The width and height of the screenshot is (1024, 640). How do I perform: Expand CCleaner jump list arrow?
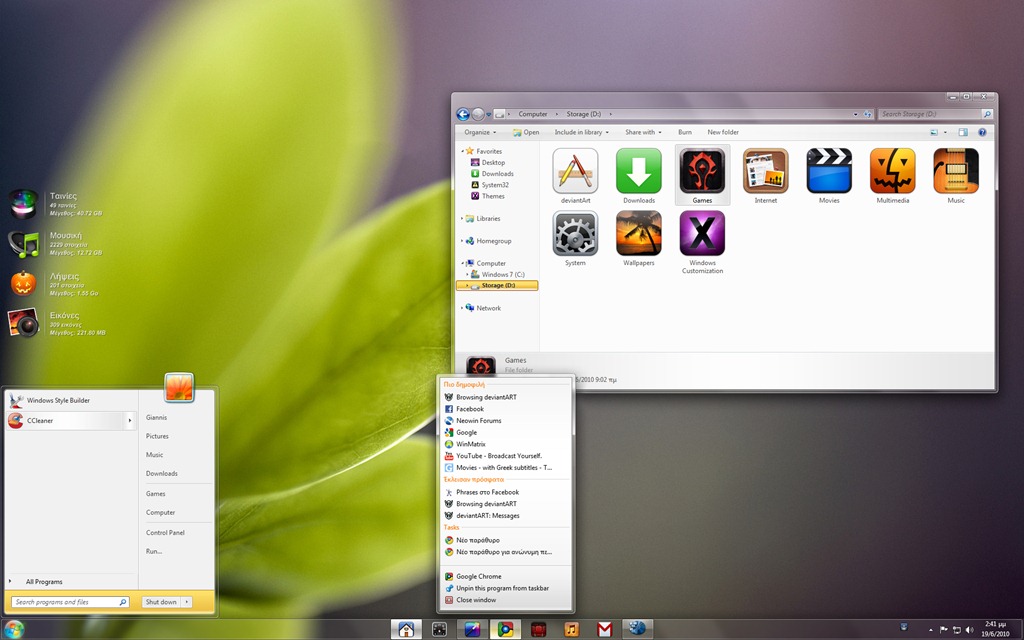tap(129, 421)
